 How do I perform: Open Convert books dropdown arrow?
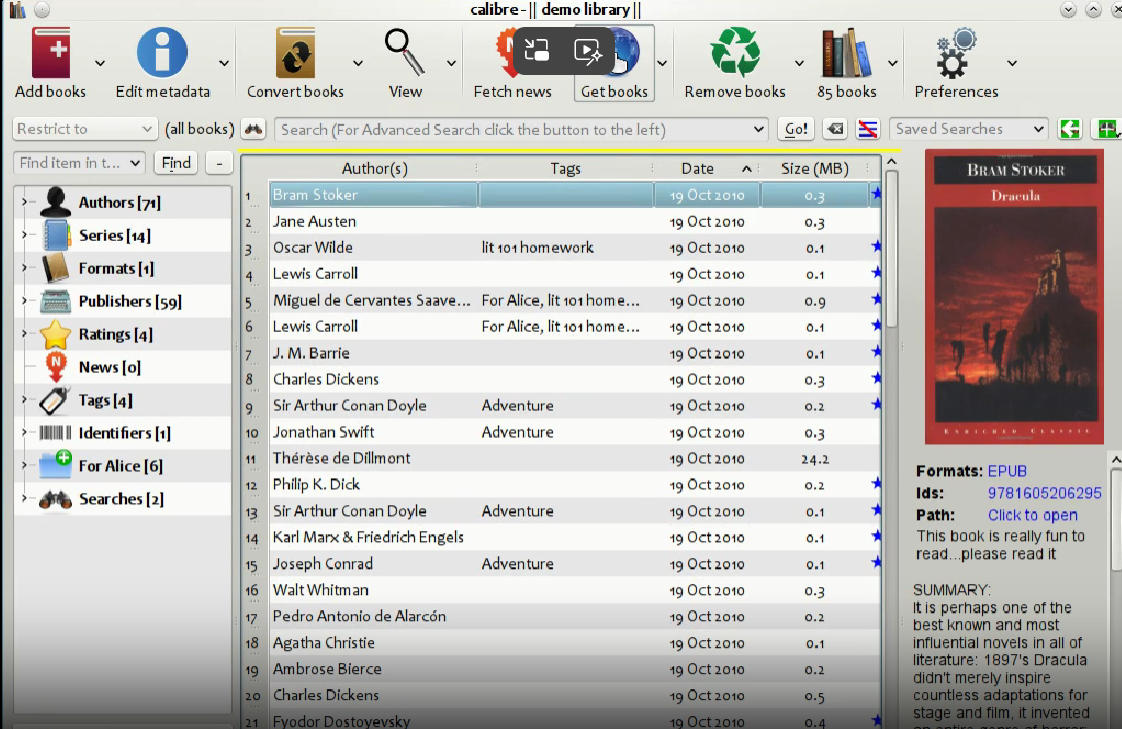357,63
